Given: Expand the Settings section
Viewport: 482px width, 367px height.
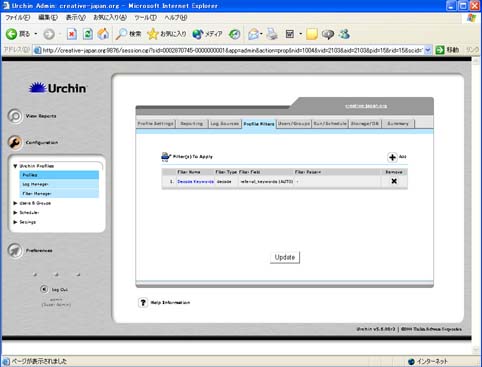Looking at the screenshot, I should click(x=15, y=222).
